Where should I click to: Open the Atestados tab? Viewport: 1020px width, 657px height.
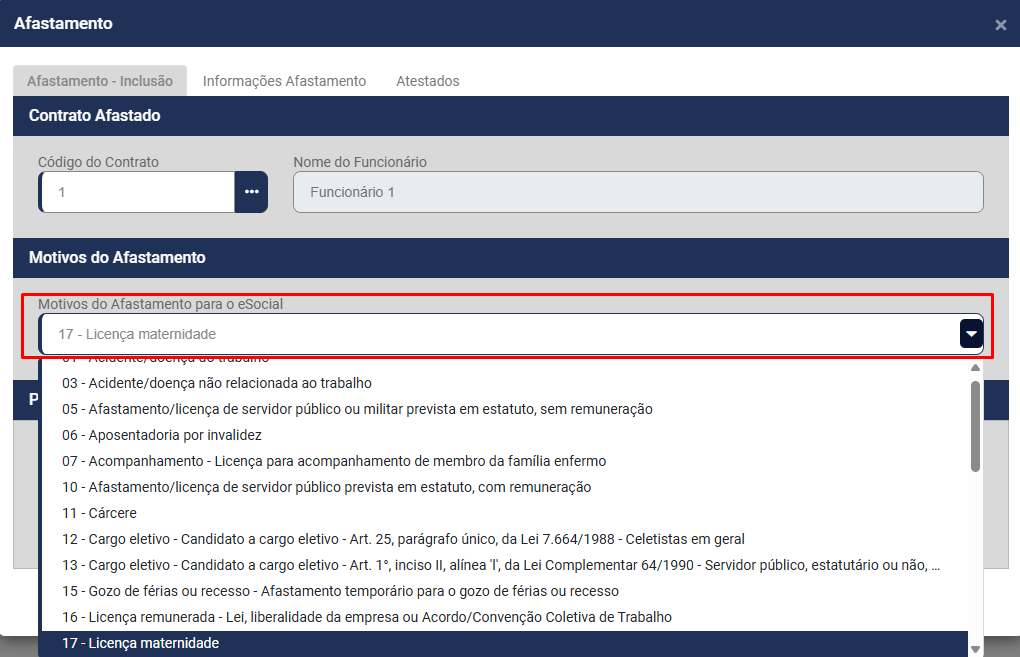(428, 81)
